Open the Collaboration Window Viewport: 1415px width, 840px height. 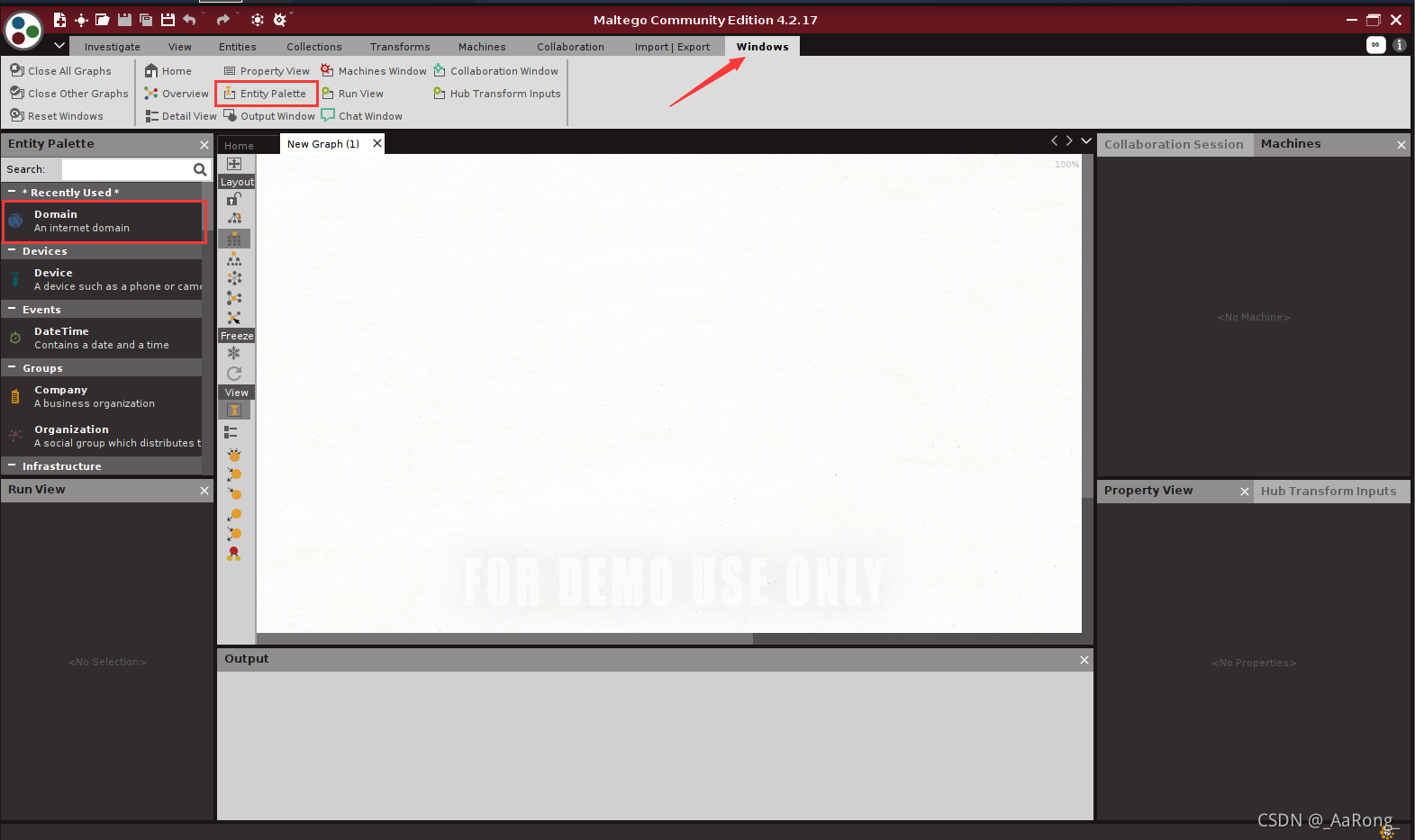[x=495, y=71]
